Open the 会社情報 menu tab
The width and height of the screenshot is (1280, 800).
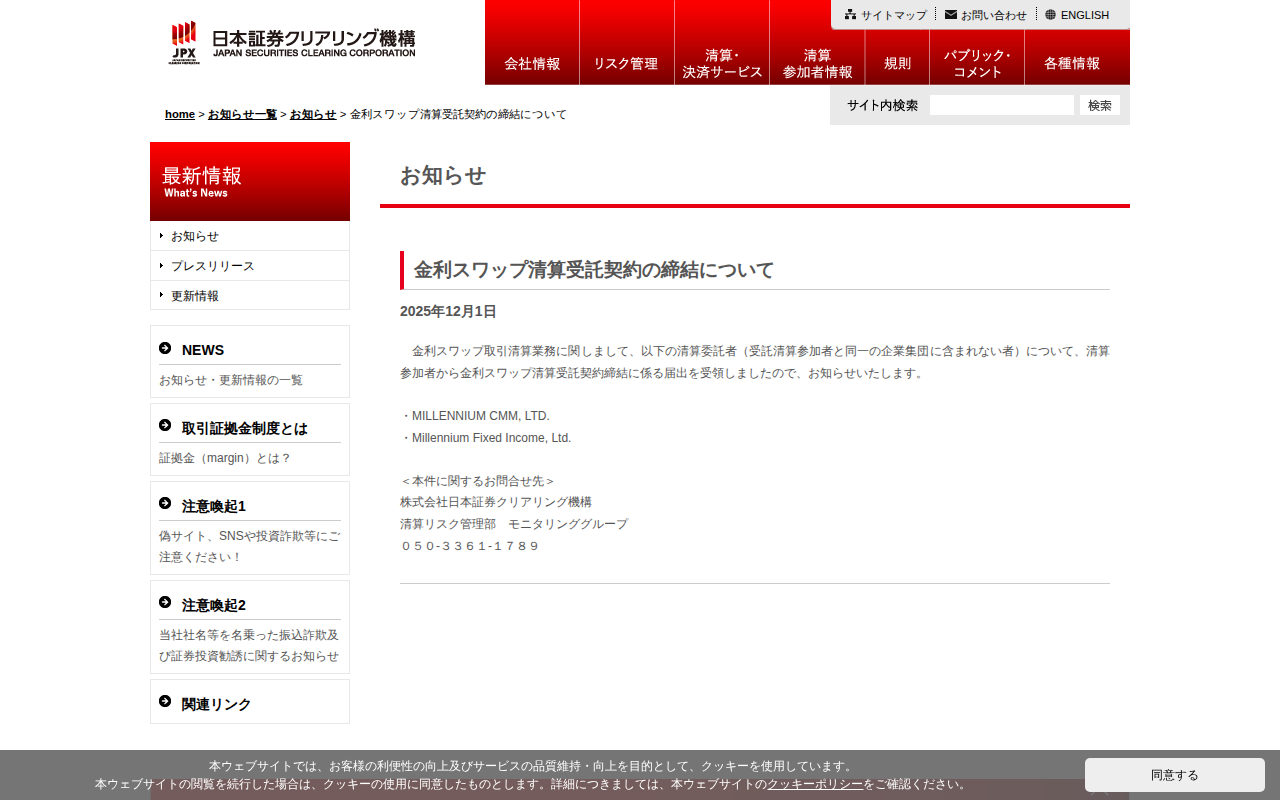[532, 63]
